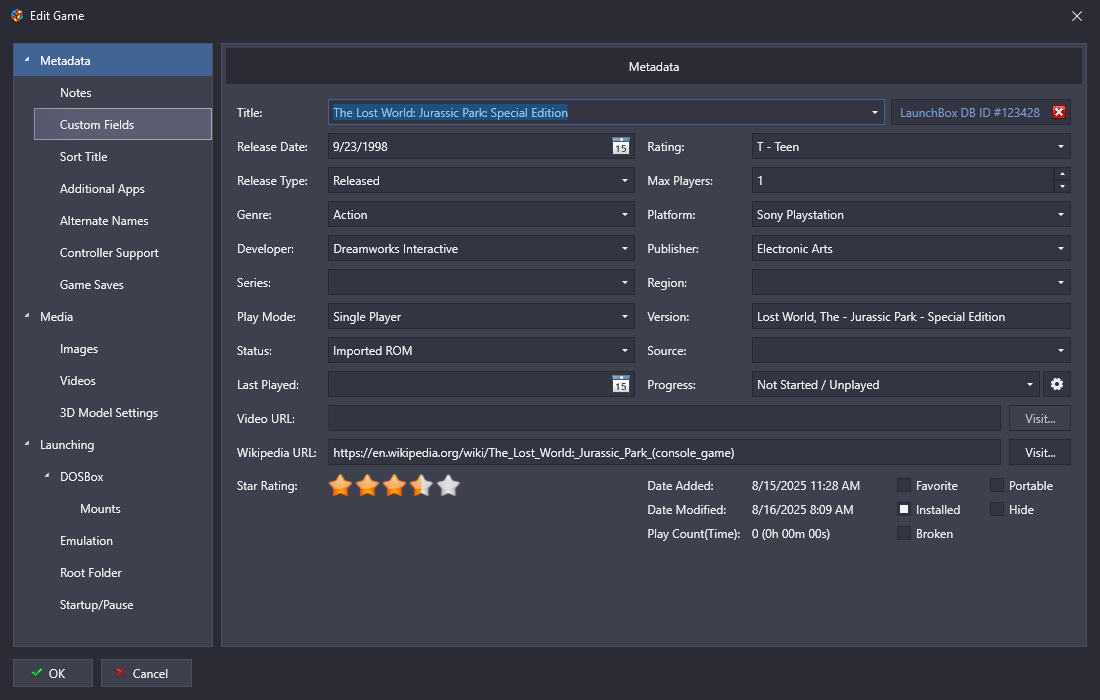The height and width of the screenshot is (700, 1100).
Task: Collapse the Metadata tree section
Action: point(27,60)
